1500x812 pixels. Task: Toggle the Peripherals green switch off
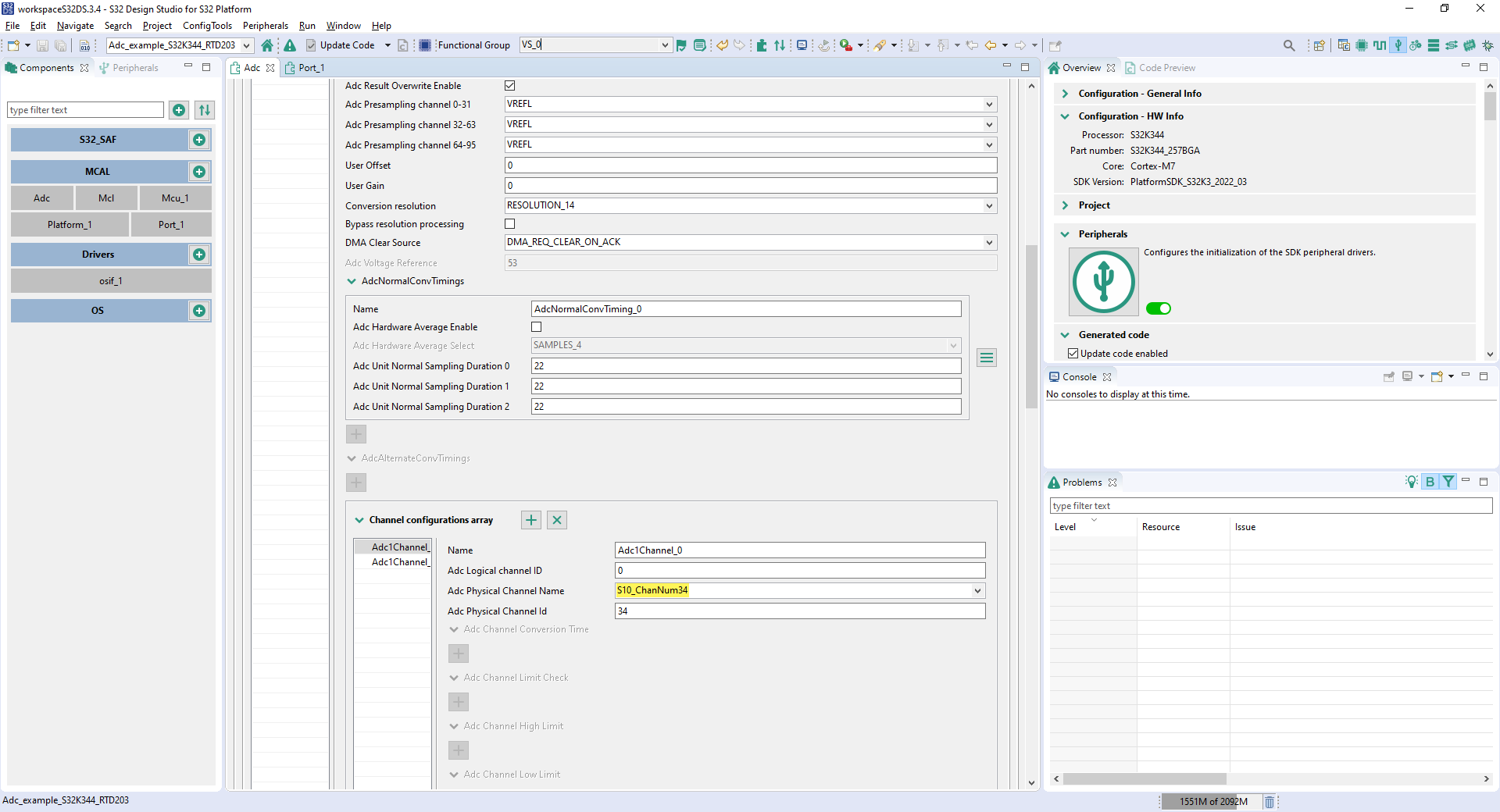(x=1158, y=308)
